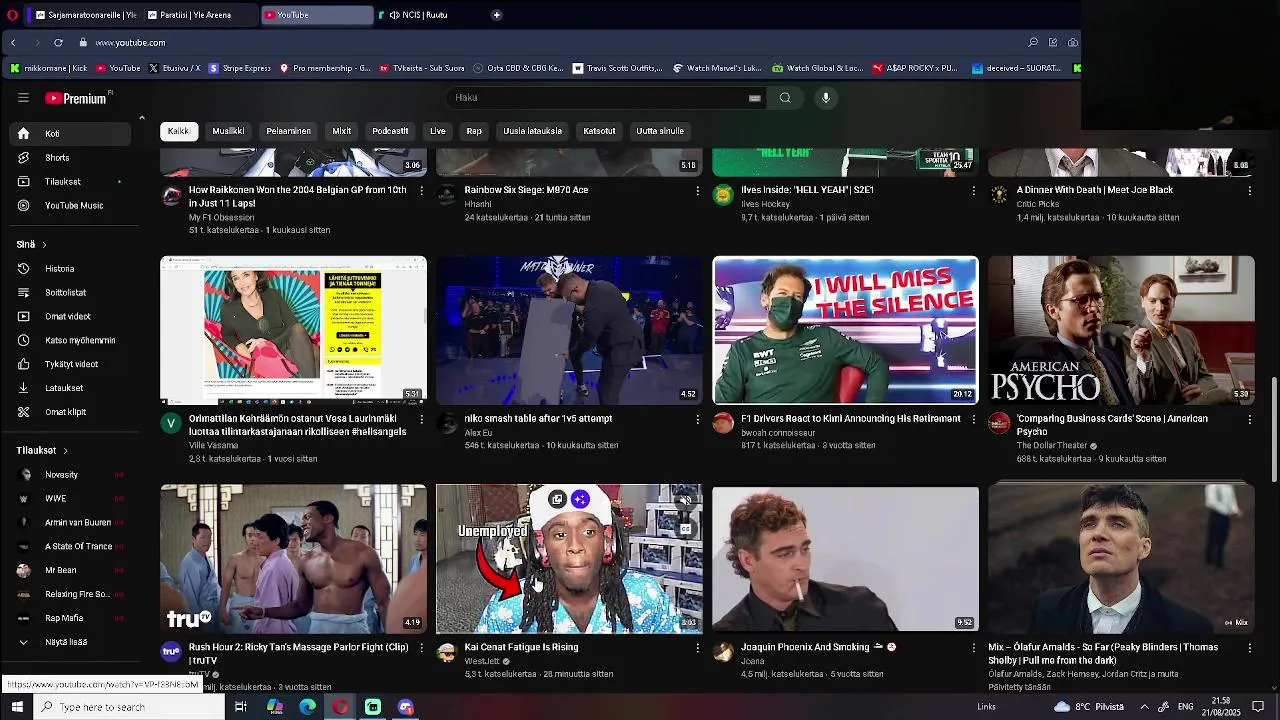Open Microsoft Edge from the taskbar
Image resolution: width=1280 pixels, height=720 pixels.
tap(307, 707)
